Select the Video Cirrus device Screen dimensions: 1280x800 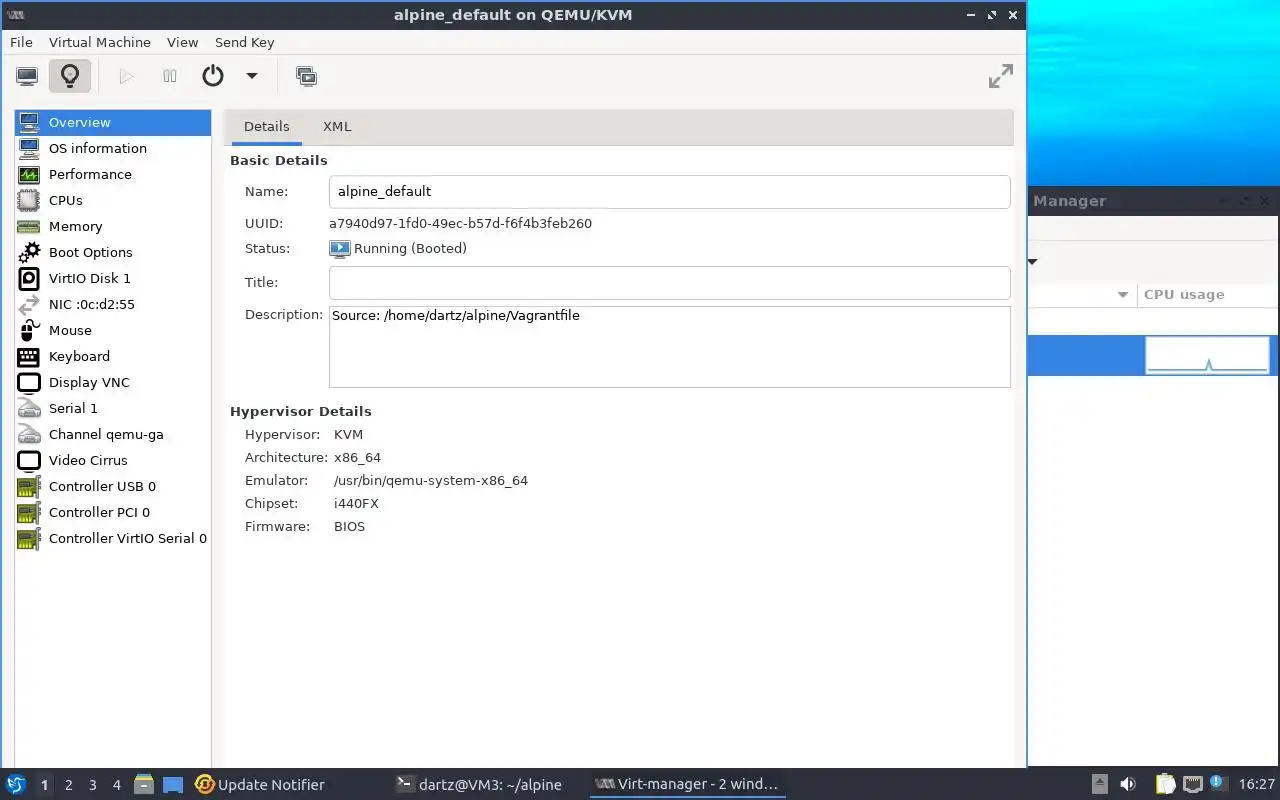(113, 460)
